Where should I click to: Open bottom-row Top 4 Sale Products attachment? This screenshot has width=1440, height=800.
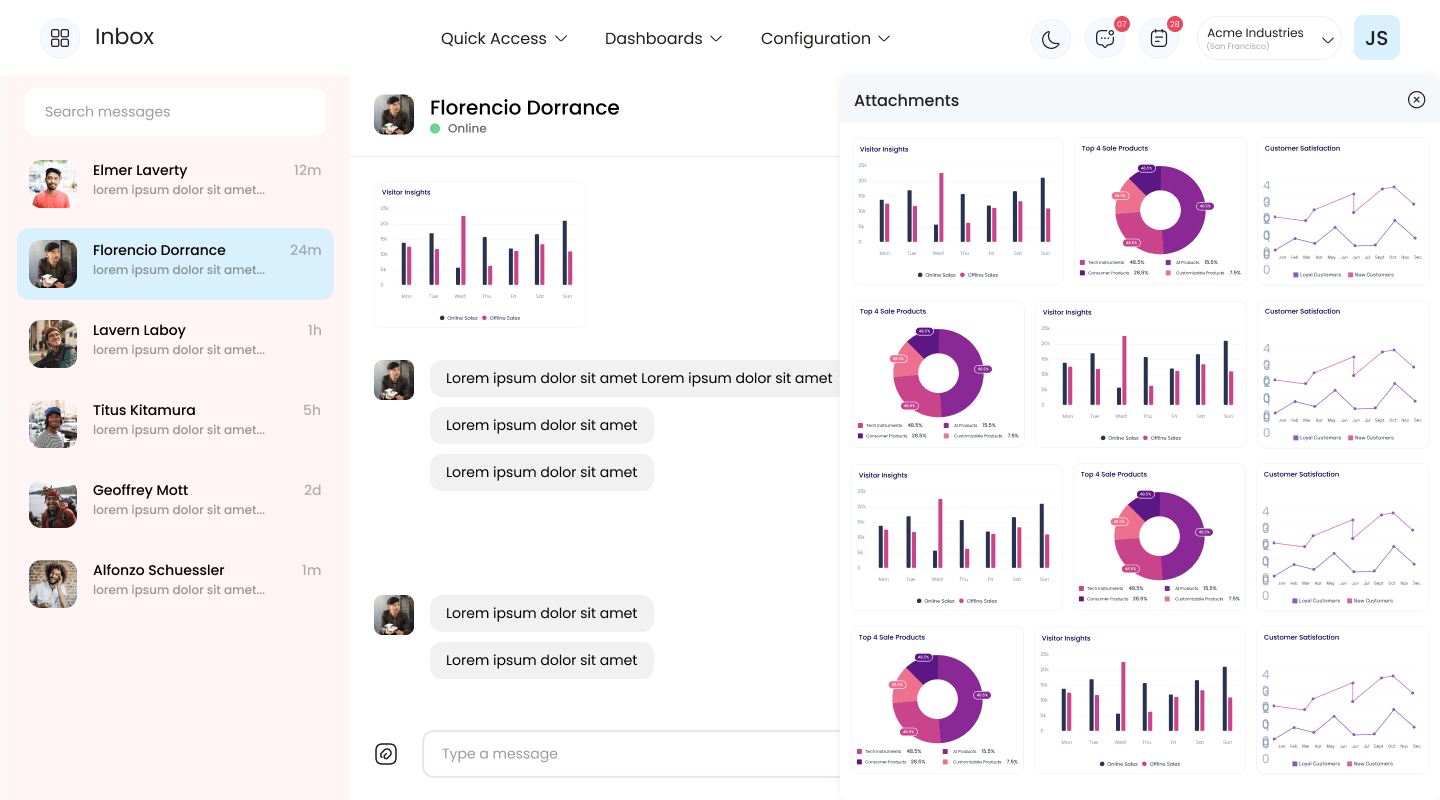tap(938, 700)
